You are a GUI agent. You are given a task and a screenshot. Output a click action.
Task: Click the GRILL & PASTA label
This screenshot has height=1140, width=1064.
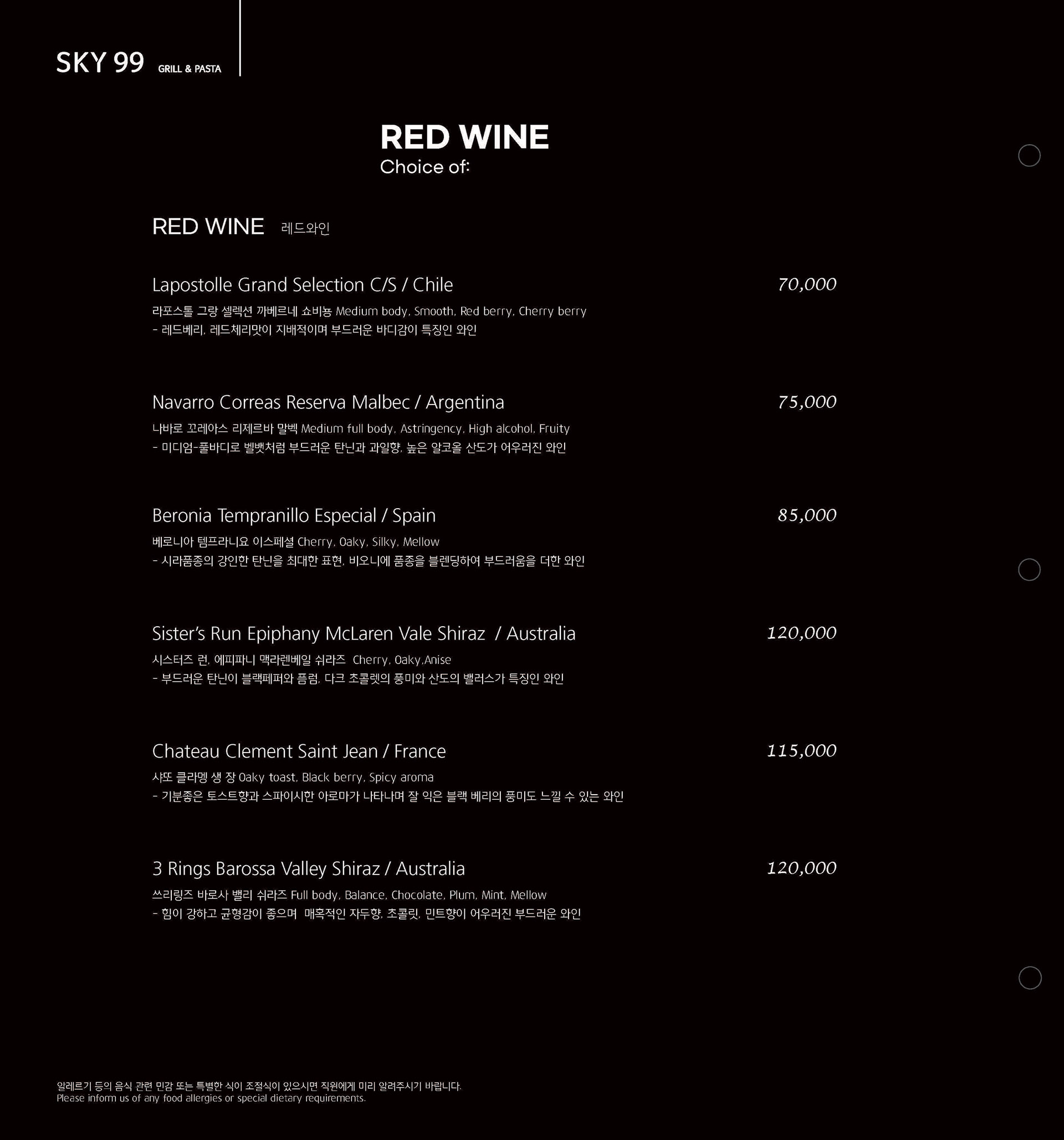coord(189,69)
